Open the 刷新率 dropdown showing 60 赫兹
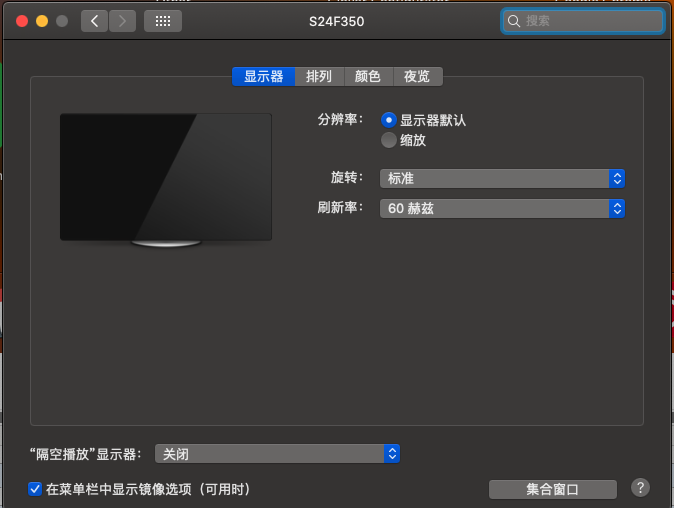The width and height of the screenshot is (674, 508). [x=502, y=208]
